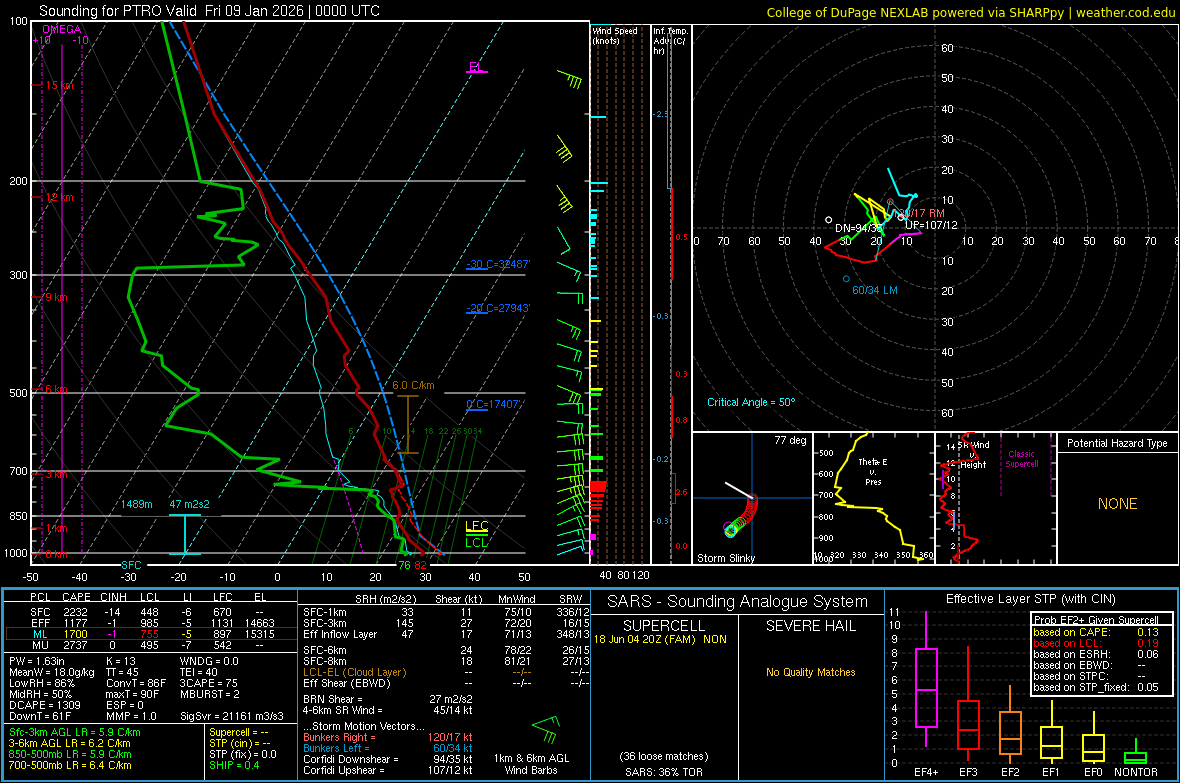This screenshot has height=783, width=1180.
Task: Click the '-30 C=32487' level label
Action: click(497, 264)
